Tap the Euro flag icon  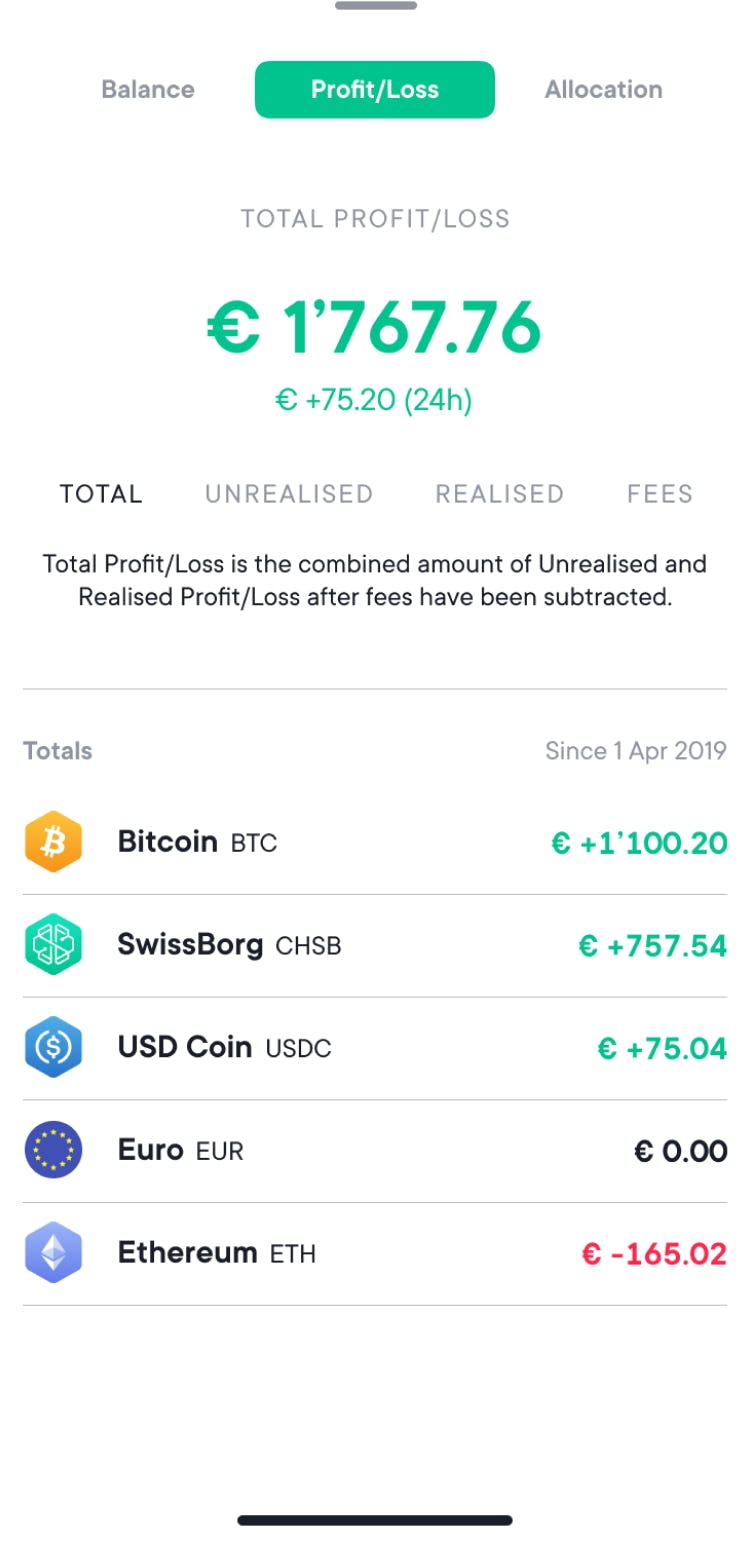pyautogui.click(x=53, y=1150)
